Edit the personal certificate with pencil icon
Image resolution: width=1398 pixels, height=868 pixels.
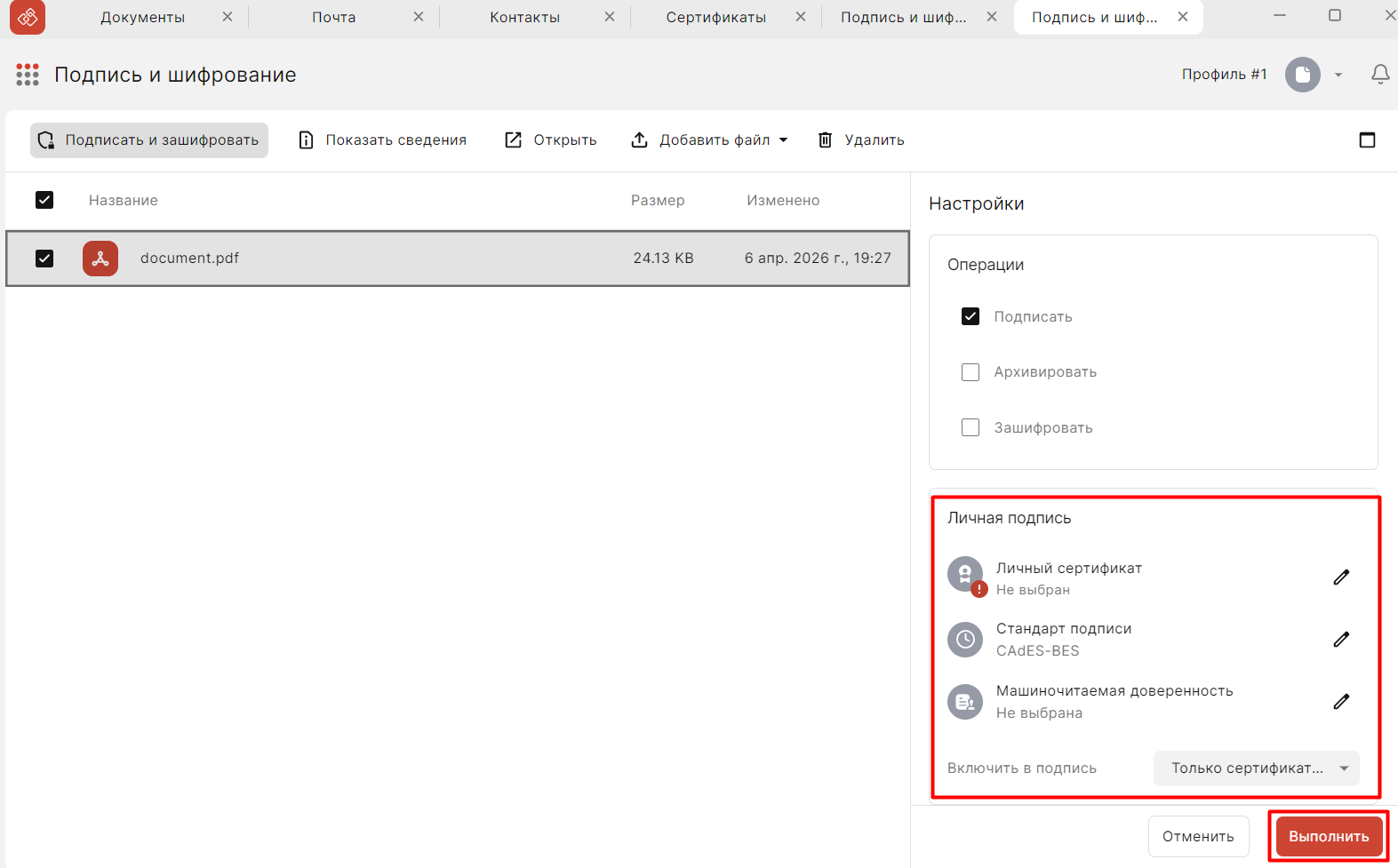1341,577
